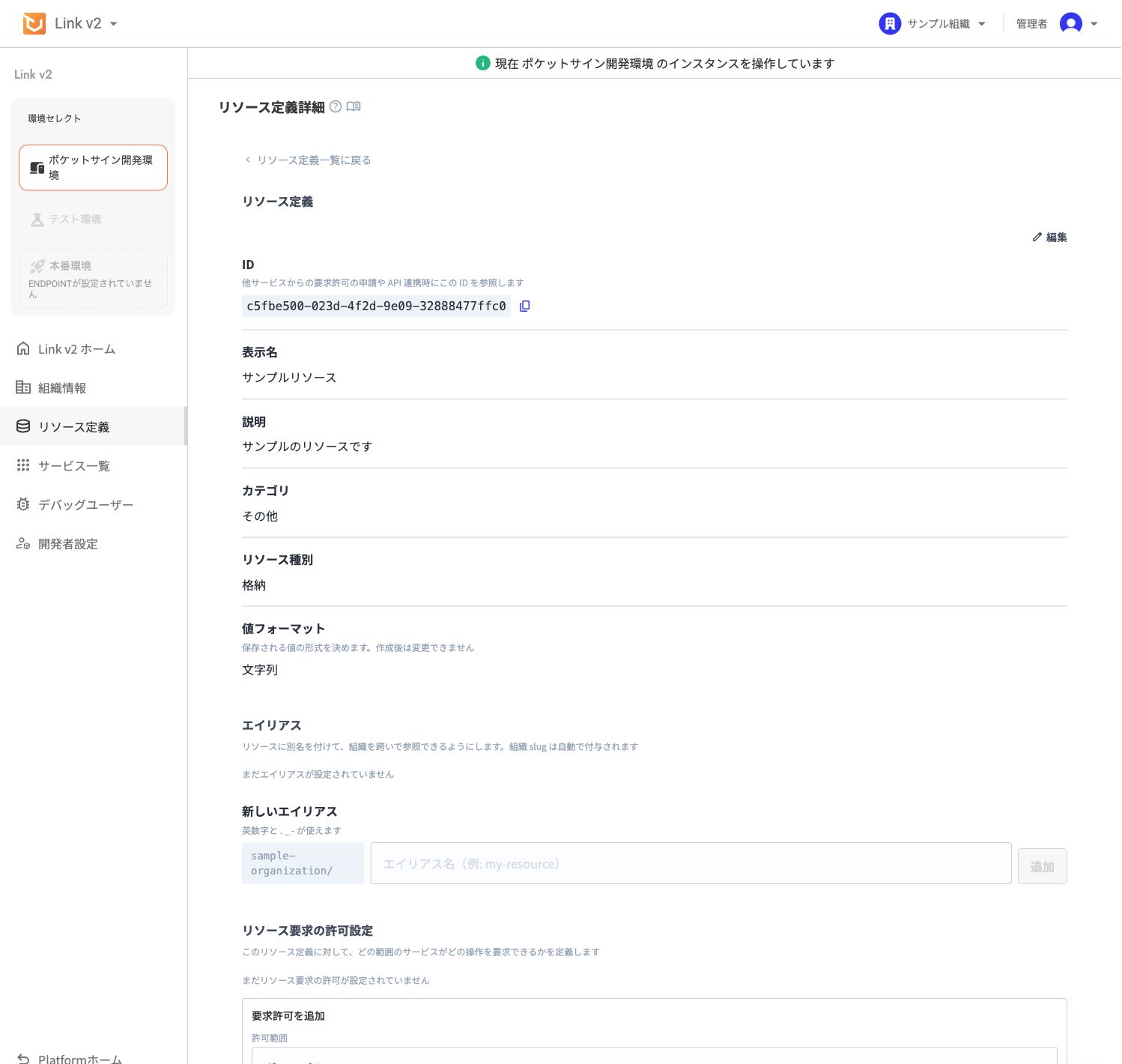Open 組織情報 in sidebar
Image resolution: width=1122 pixels, height=1064 pixels.
click(93, 388)
